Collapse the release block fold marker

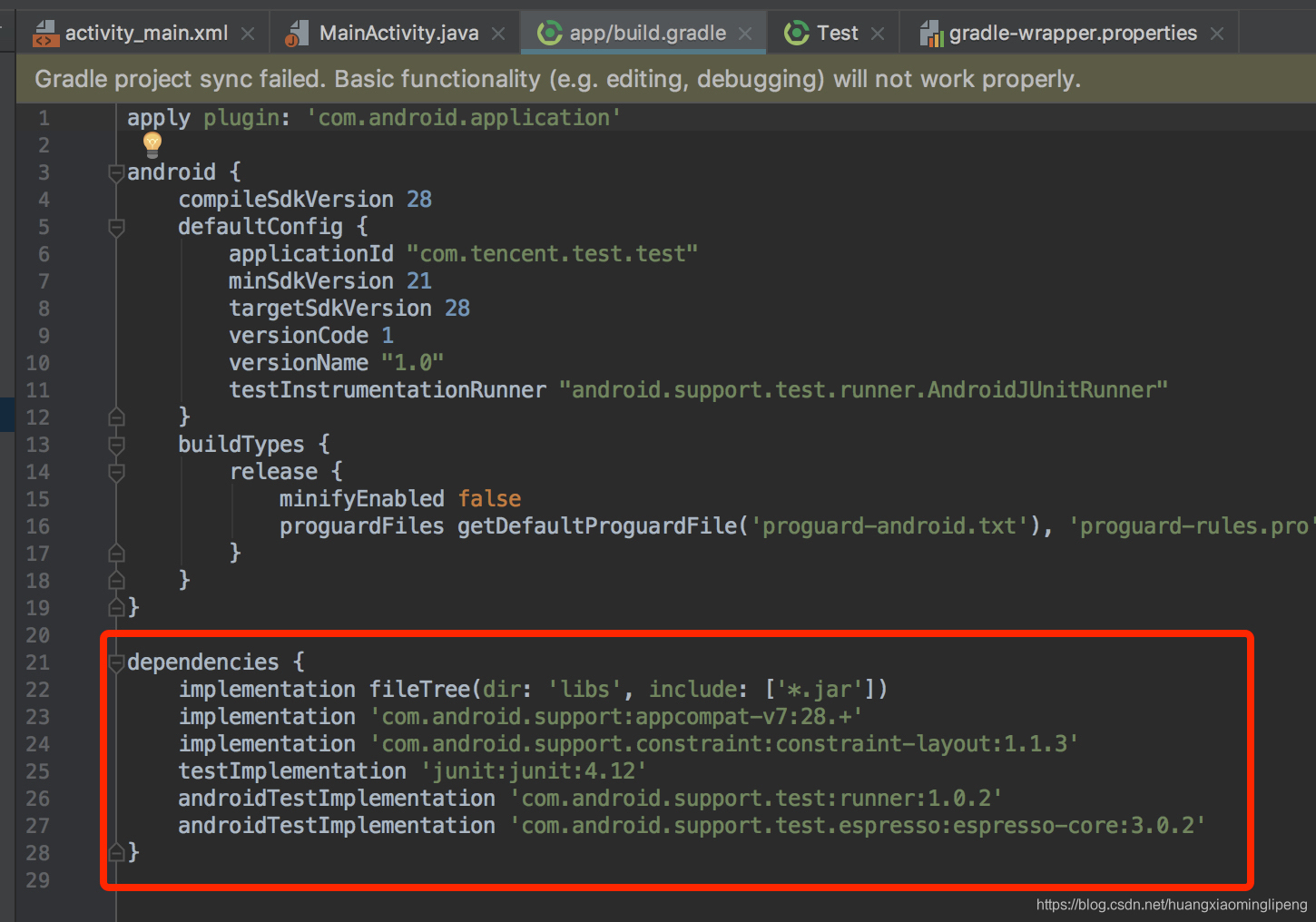115,472
